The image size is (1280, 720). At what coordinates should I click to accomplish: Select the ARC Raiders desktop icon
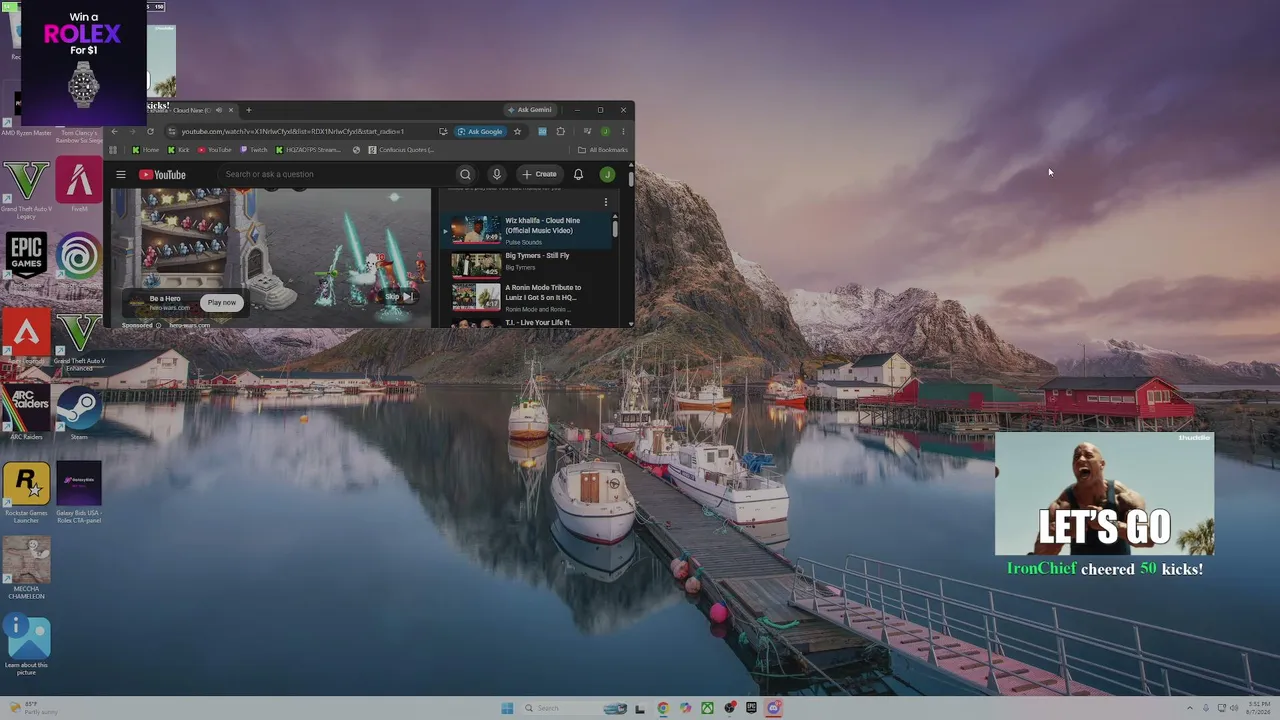pyautogui.click(x=26, y=414)
